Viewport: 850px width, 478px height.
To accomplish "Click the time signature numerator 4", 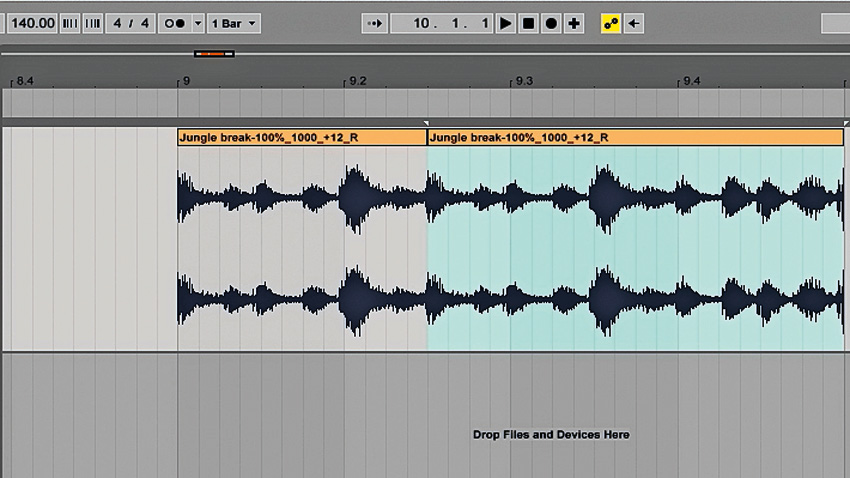I will click(x=118, y=23).
